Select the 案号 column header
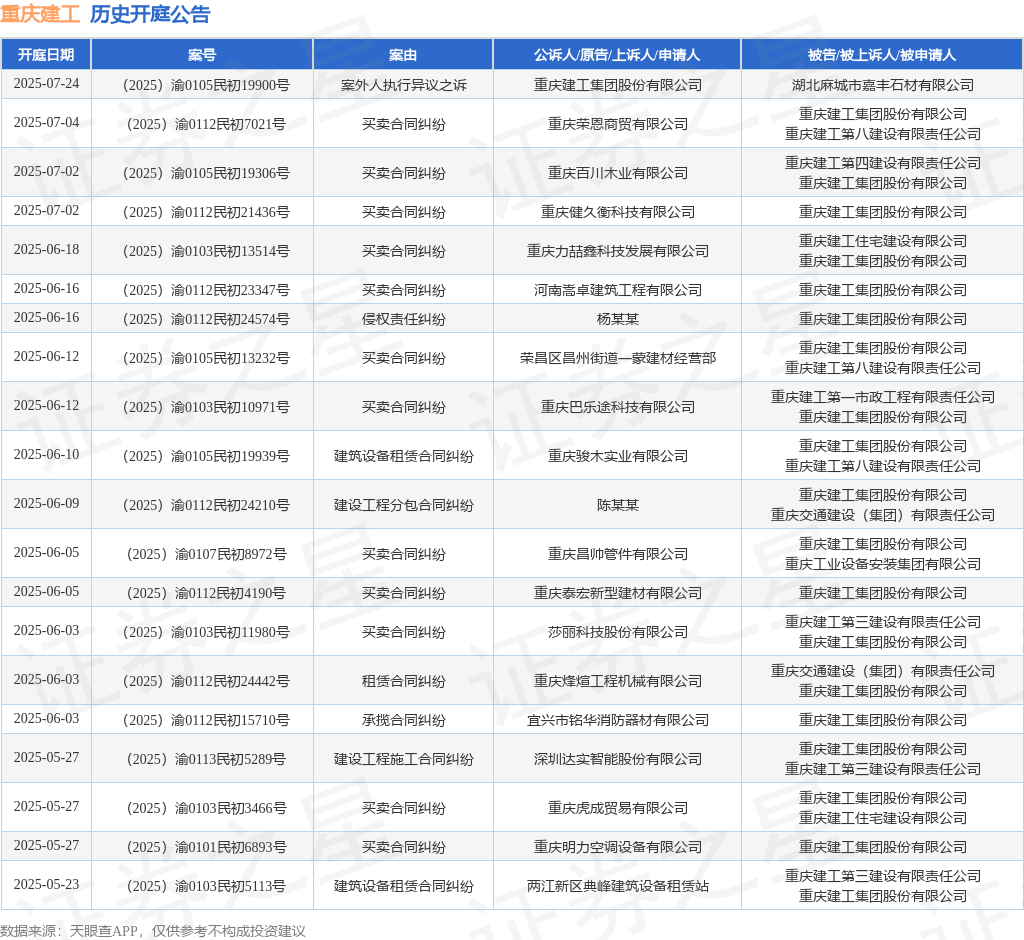 tap(202, 55)
